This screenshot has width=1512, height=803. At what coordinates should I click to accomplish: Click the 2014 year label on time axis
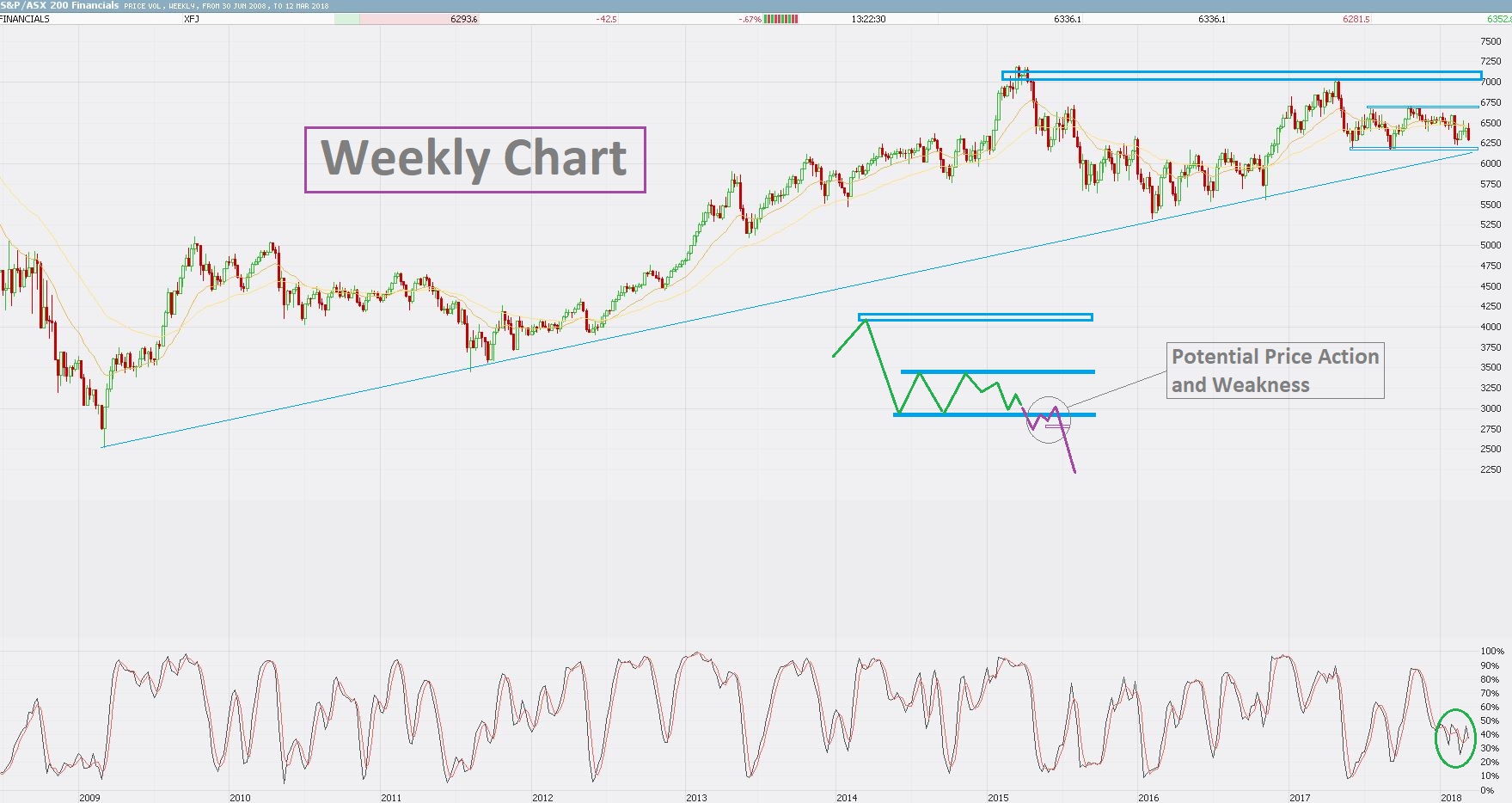coord(847,798)
